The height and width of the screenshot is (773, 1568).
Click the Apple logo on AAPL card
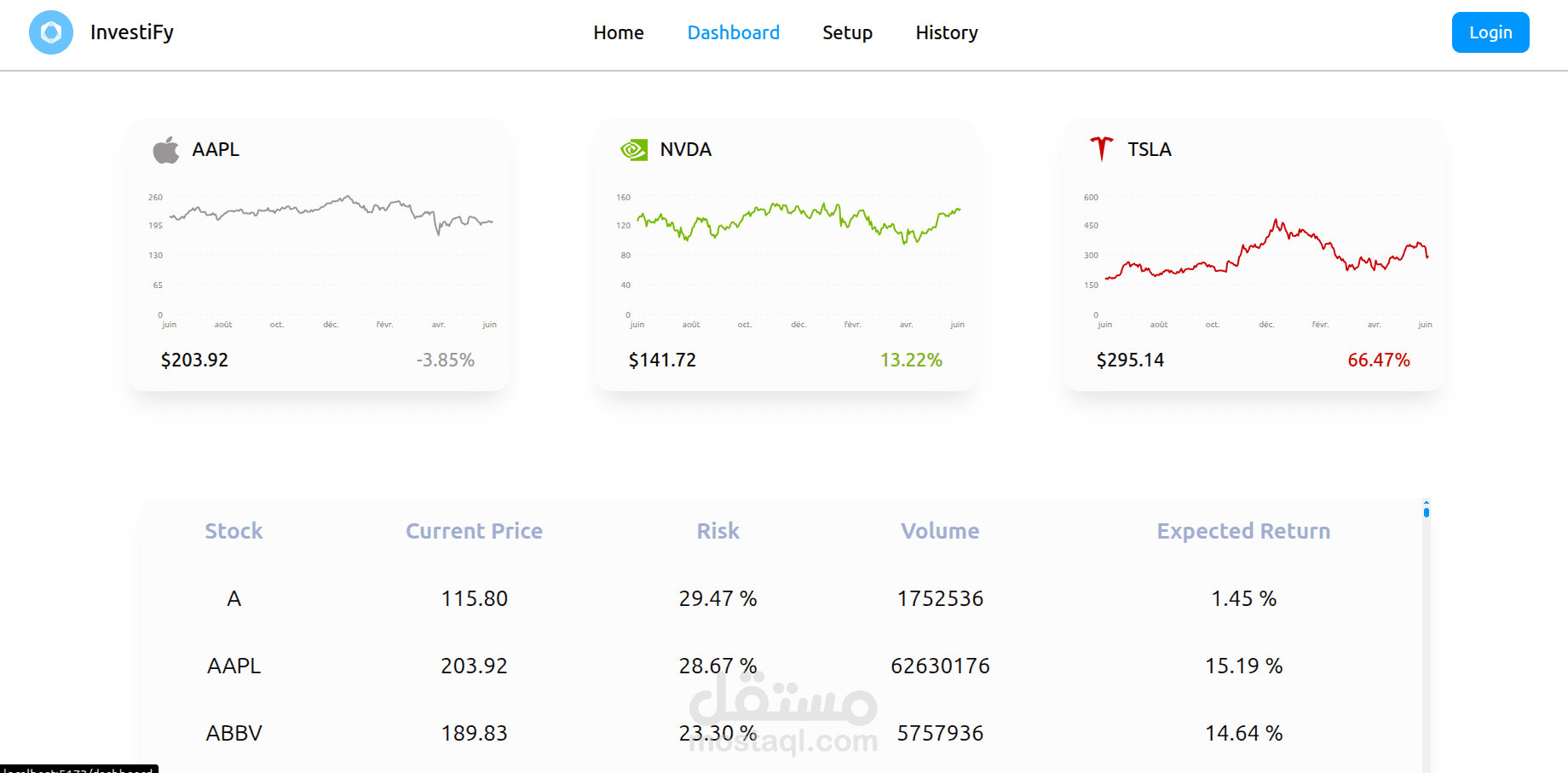(166, 150)
